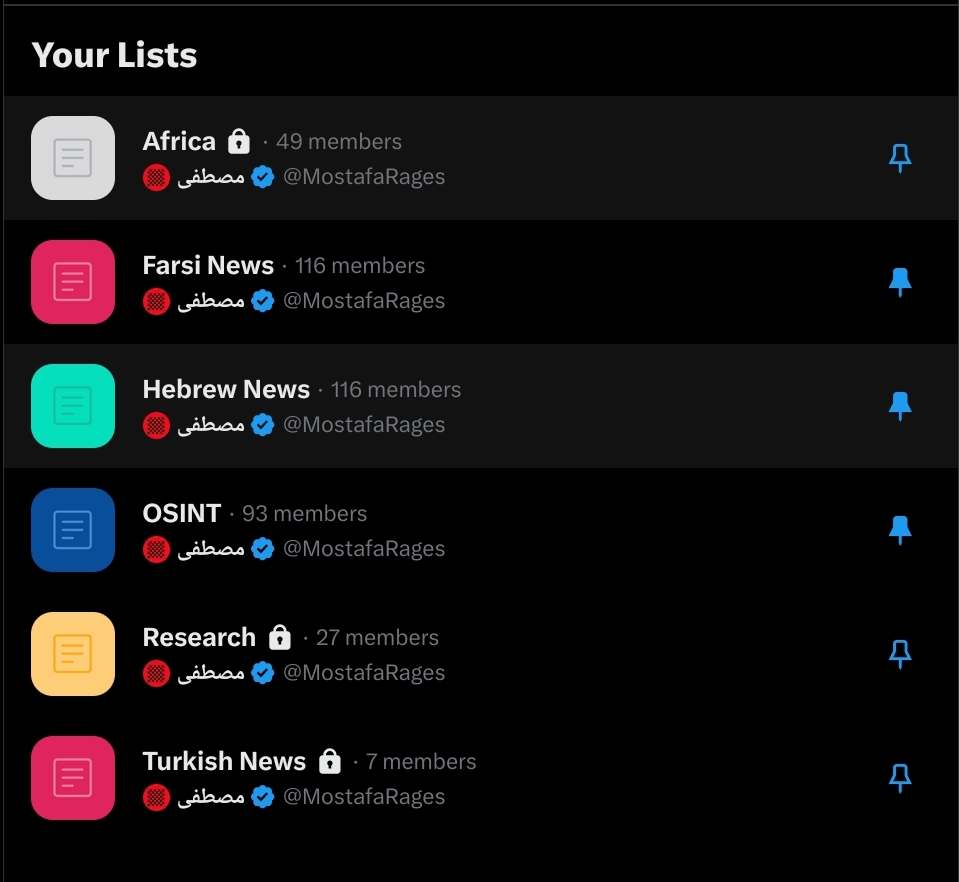The height and width of the screenshot is (882, 959).
Task: Pin the Research list
Action: point(900,654)
